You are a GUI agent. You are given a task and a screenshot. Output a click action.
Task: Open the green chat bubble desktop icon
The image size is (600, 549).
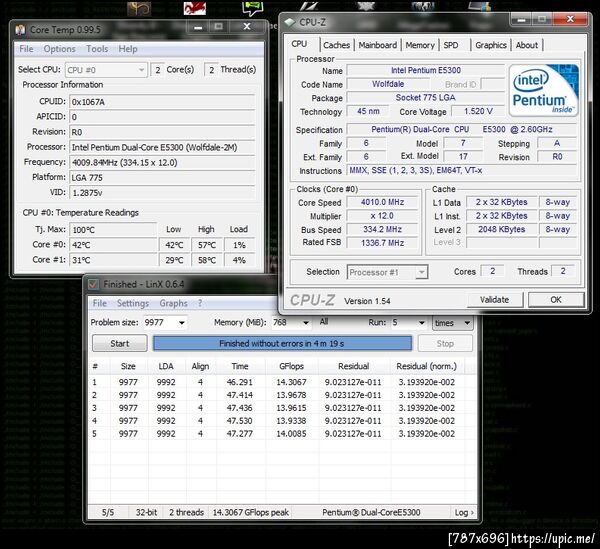coord(253,8)
